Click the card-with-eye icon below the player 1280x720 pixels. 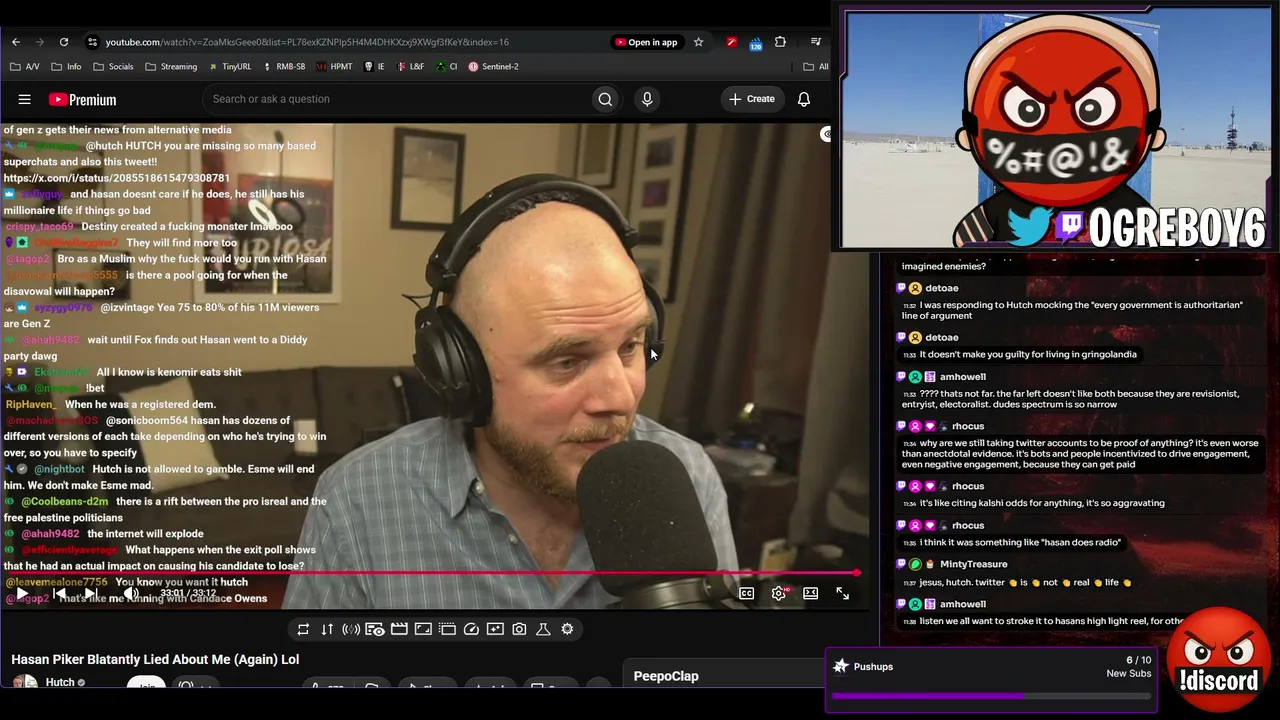[375, 629]
